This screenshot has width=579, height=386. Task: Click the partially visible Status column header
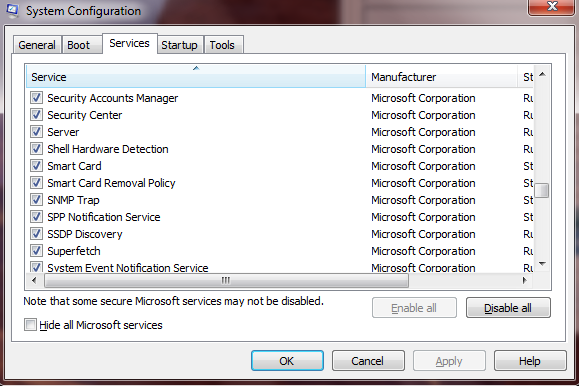pyautogui.click(x=525, y=76)
